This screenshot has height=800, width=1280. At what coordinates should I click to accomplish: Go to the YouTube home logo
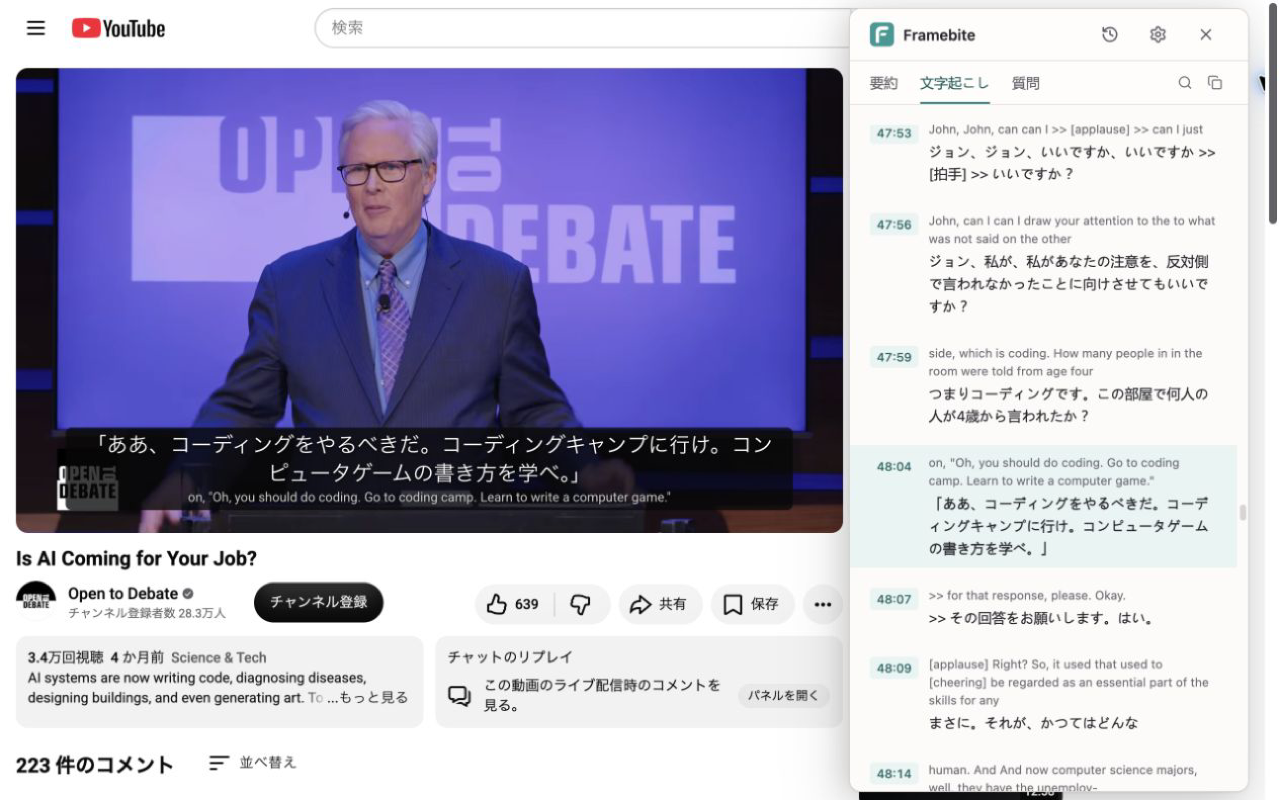[119, 29]
